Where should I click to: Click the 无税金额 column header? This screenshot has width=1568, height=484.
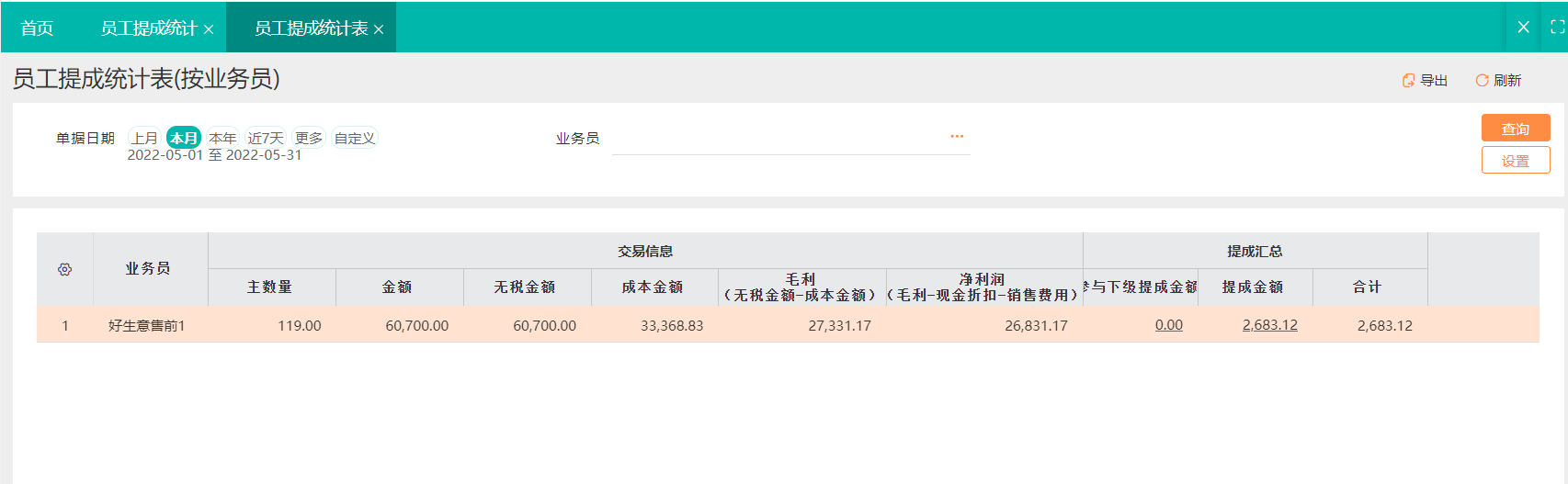pyautogui.click(x=527, y=287)
